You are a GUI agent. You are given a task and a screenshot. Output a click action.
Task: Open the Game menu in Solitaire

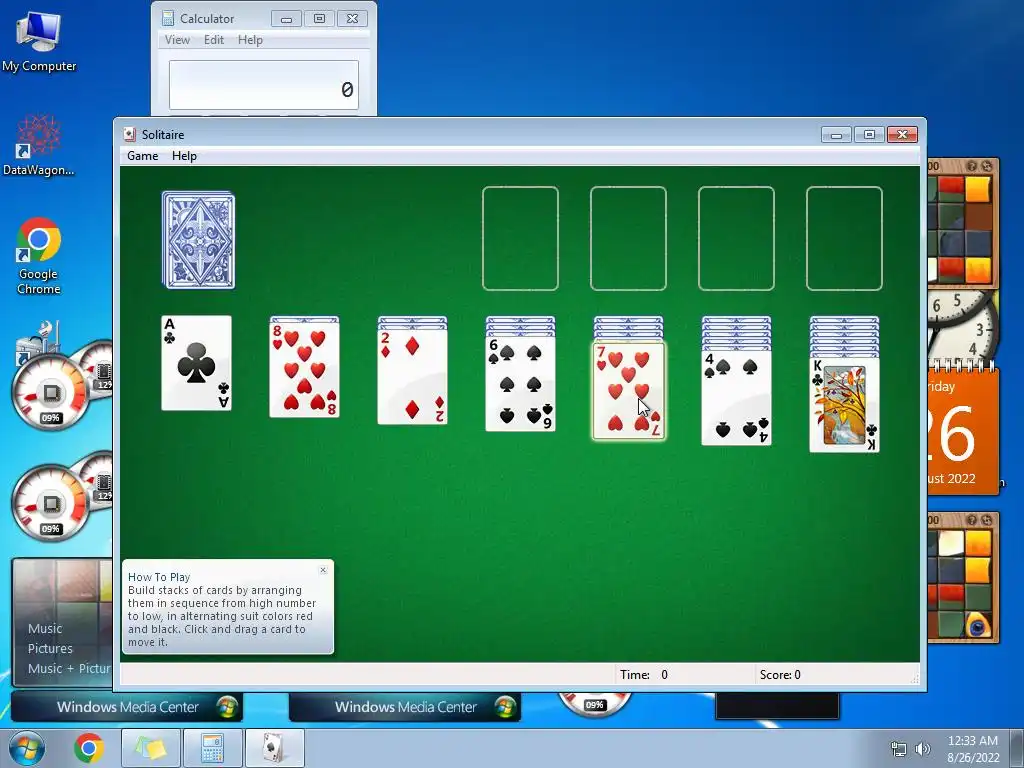click(x=142, y=156)
